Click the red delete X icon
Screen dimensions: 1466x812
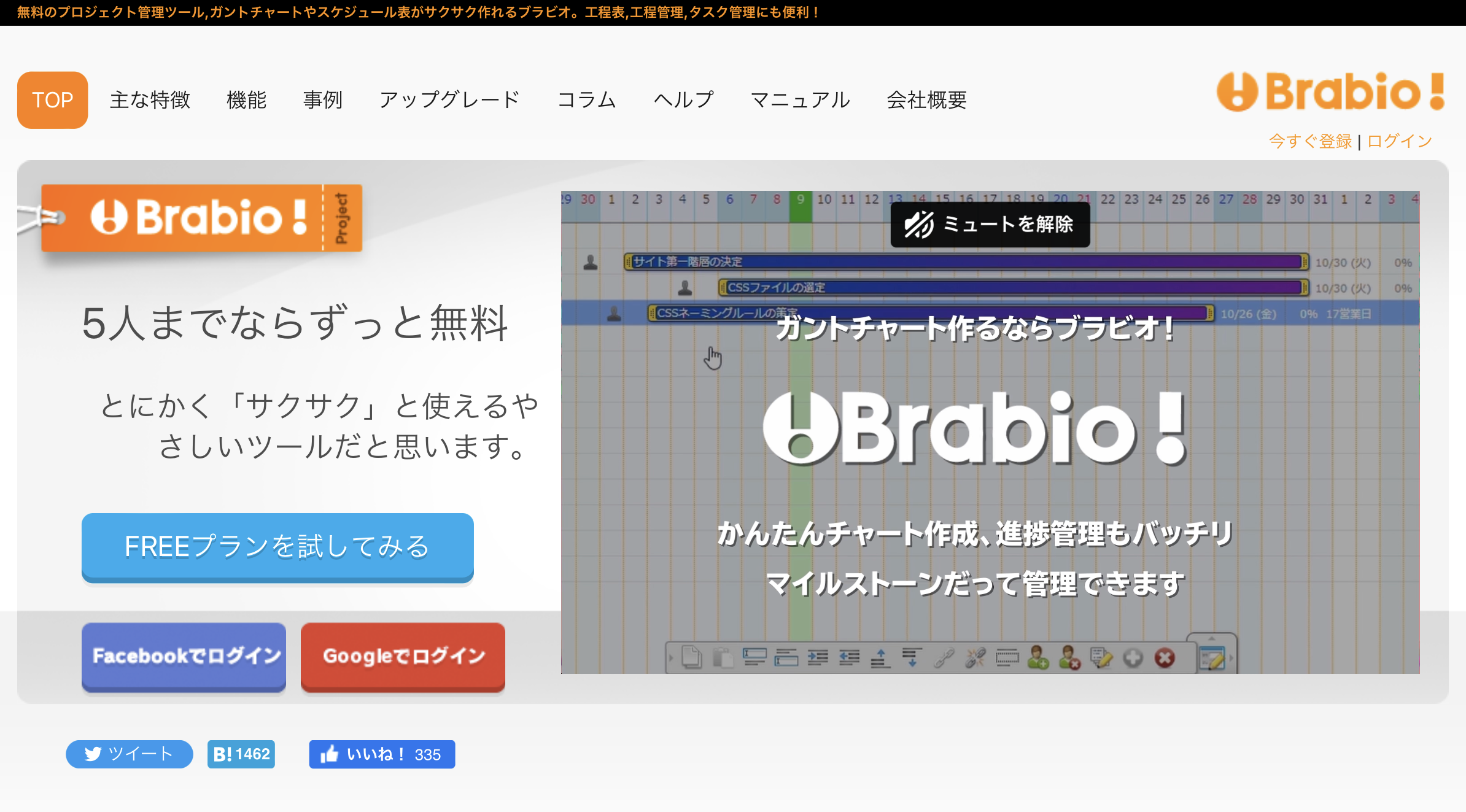point(1165,658)
